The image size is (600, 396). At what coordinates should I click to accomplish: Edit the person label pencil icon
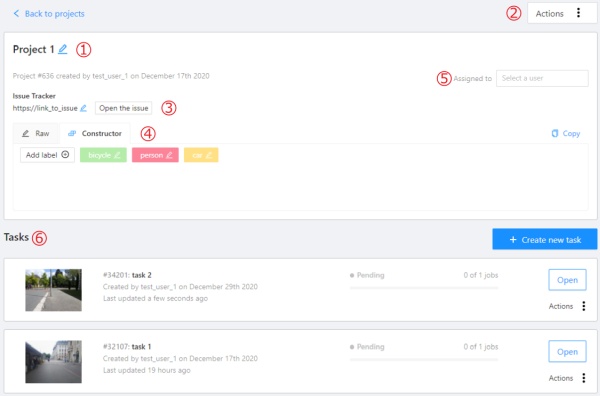(169, 155)
